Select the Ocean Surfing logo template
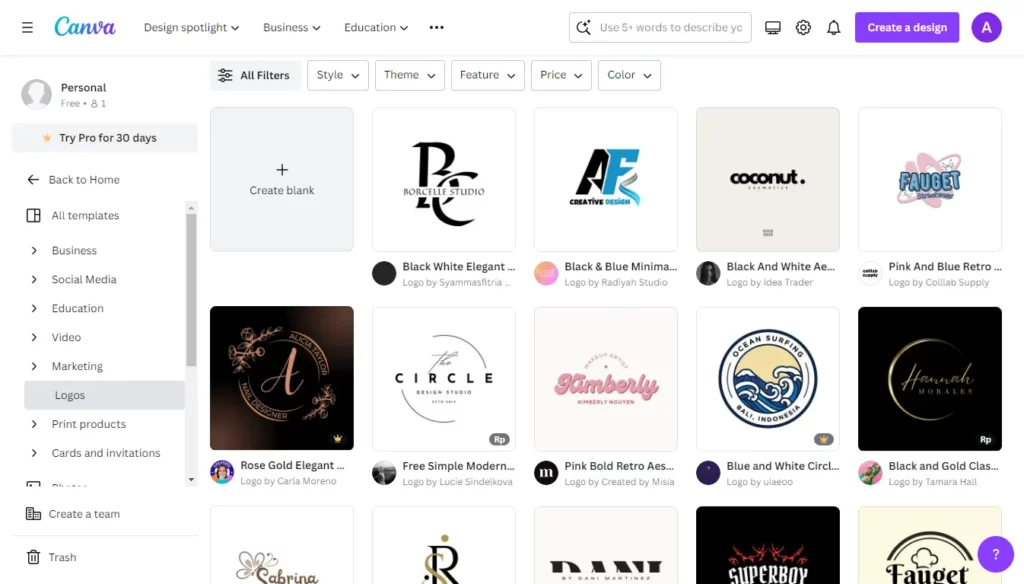This screenshot has width=1024, height=584. (x=767, y=378)
